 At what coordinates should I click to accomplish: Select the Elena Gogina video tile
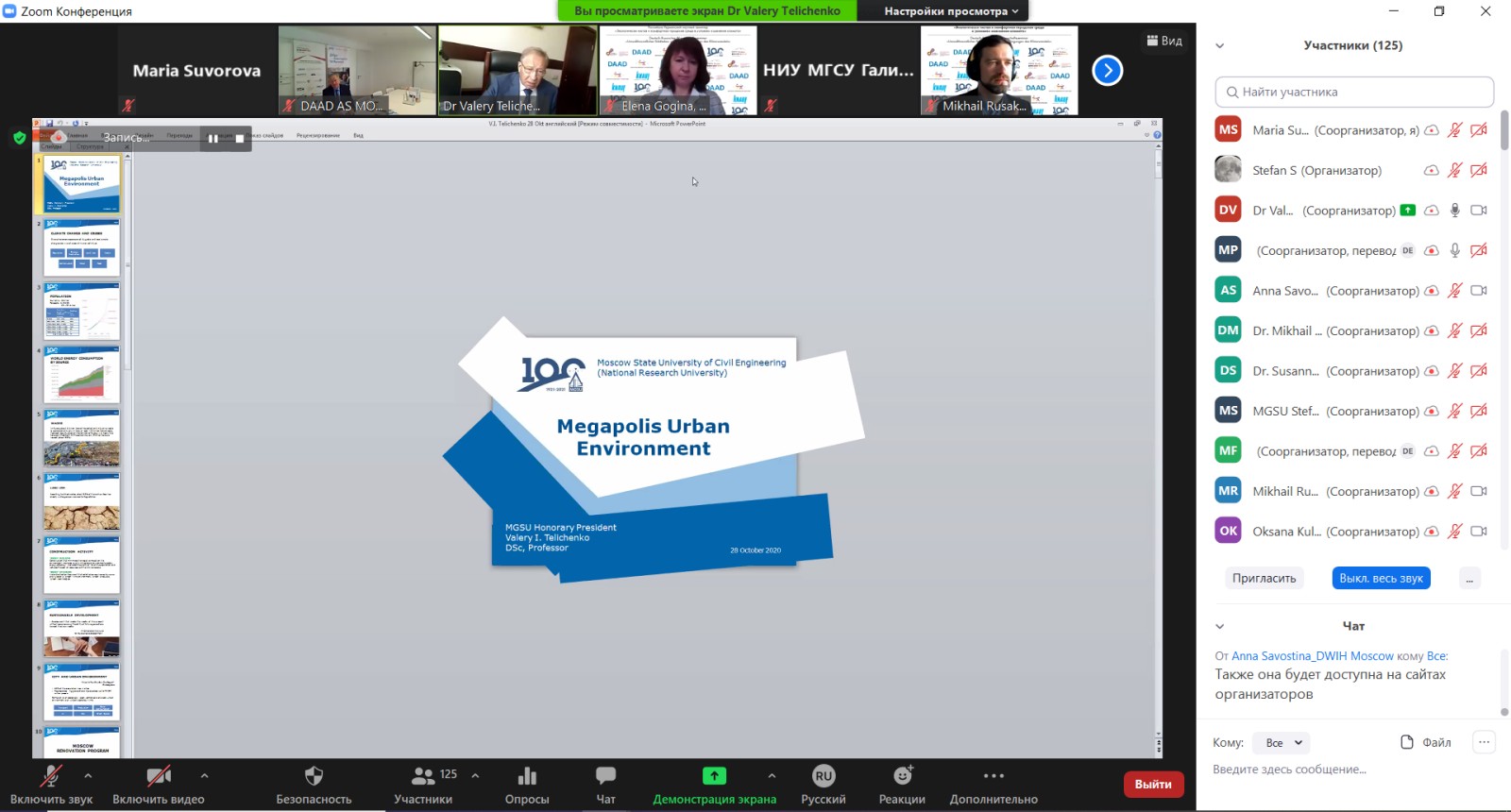[678, 71]
